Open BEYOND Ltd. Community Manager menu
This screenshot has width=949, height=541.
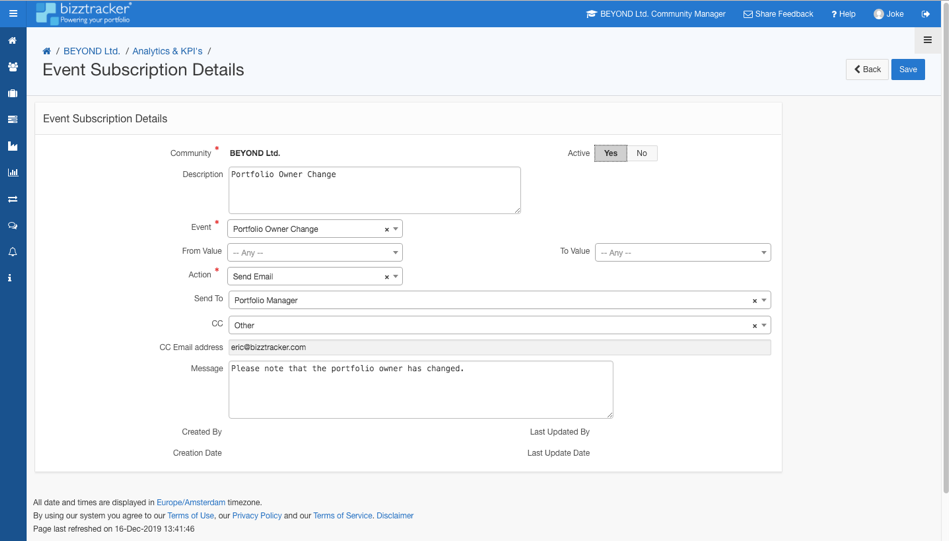point(655,14)
